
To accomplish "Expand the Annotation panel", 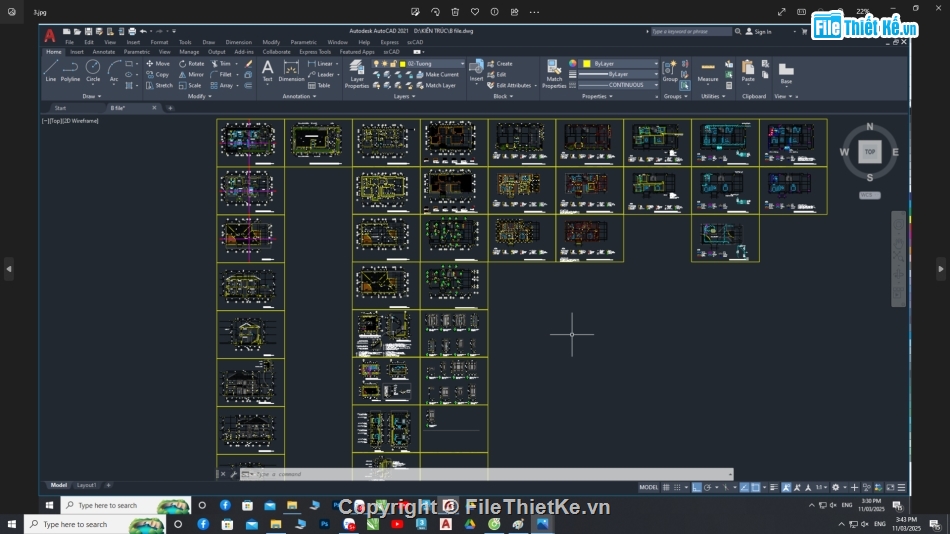I will 299,96.
